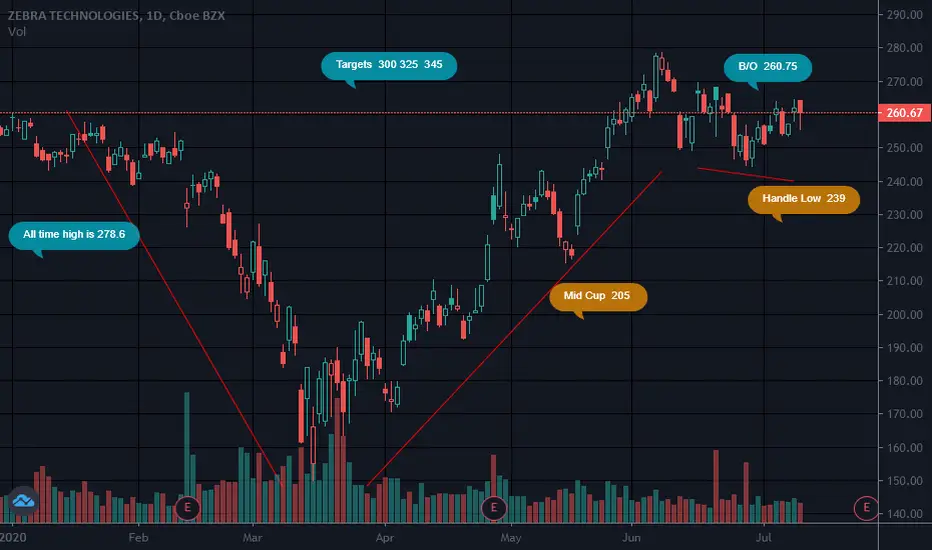Select the 'Targets 300 325 345' callout
Screen dimensions: 932x550
click(x=388, y=65)
